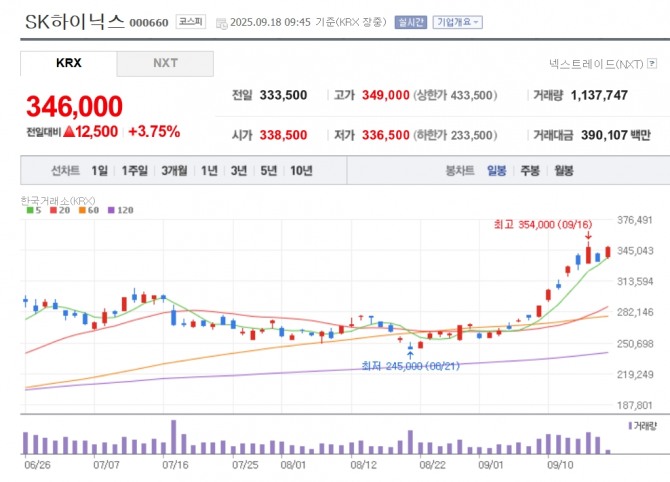
Task: Click the 실시간 button
Action: point(411,22)
